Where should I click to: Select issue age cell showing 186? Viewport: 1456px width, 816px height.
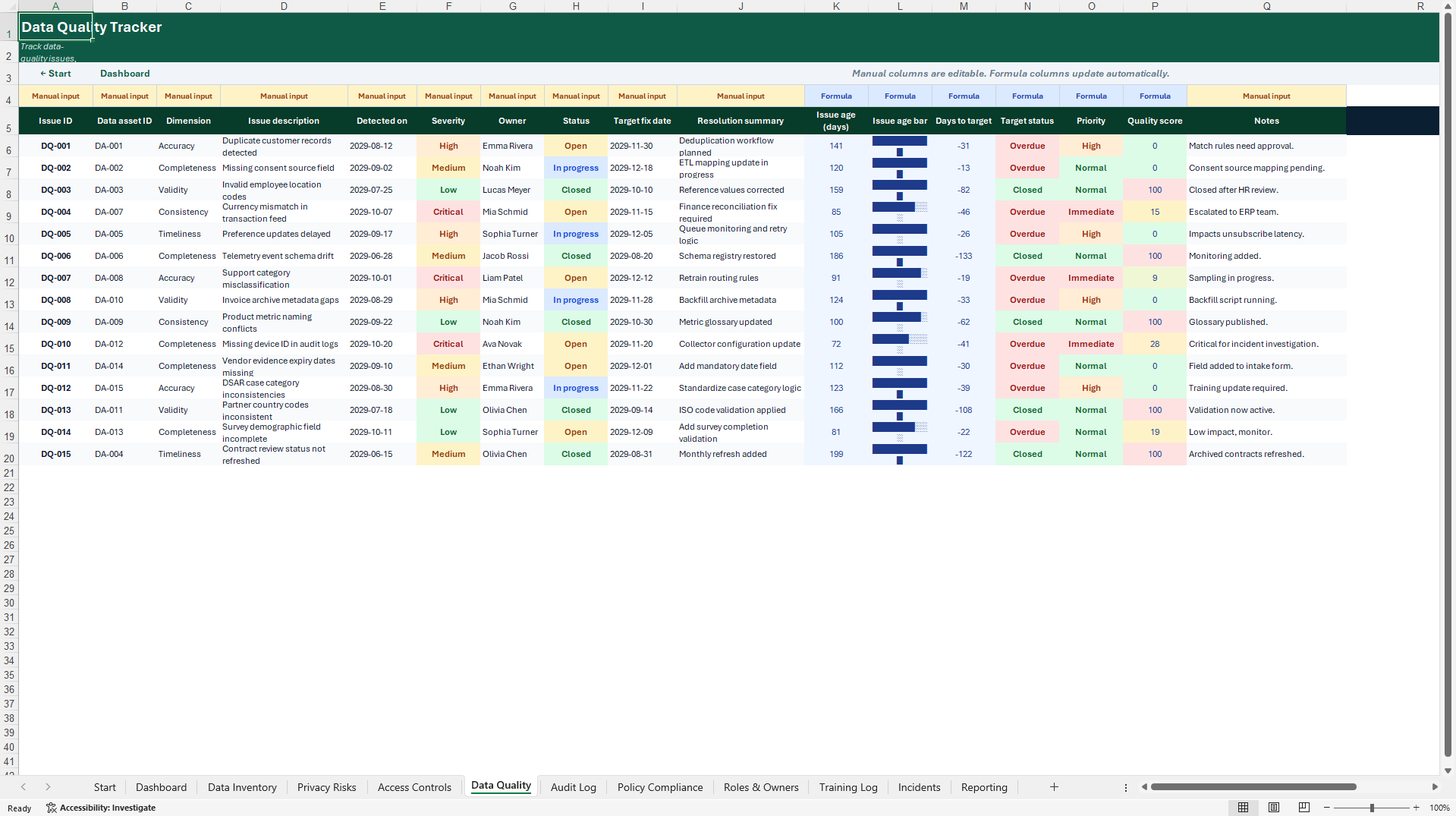(x=836, y=256)
